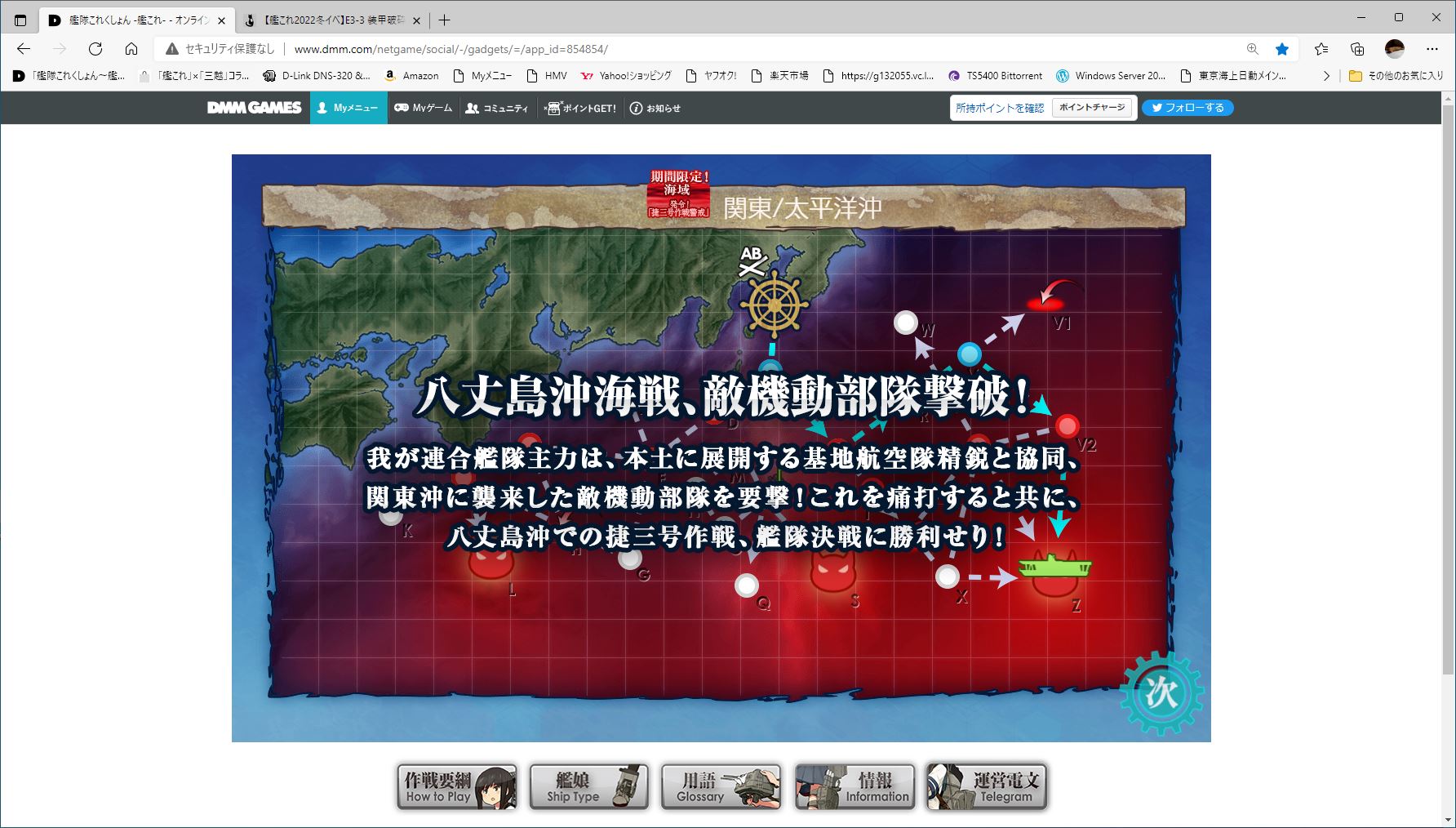This screenshot has height=828, width=1456.
Task: Open the Yahoo!ショッピング bookmark
Action: click(x=626, y=76)
